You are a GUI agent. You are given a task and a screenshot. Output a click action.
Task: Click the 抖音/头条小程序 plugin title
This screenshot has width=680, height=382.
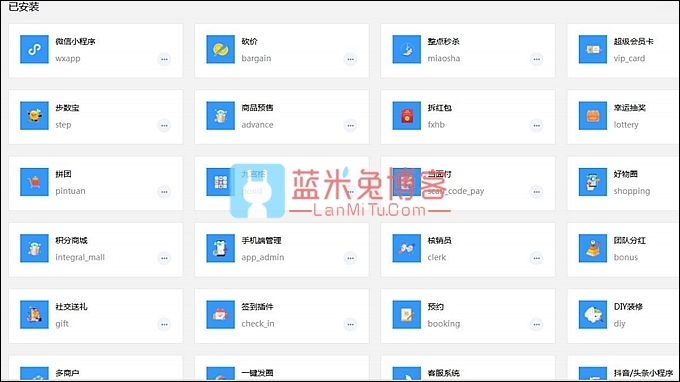(643, 373)
